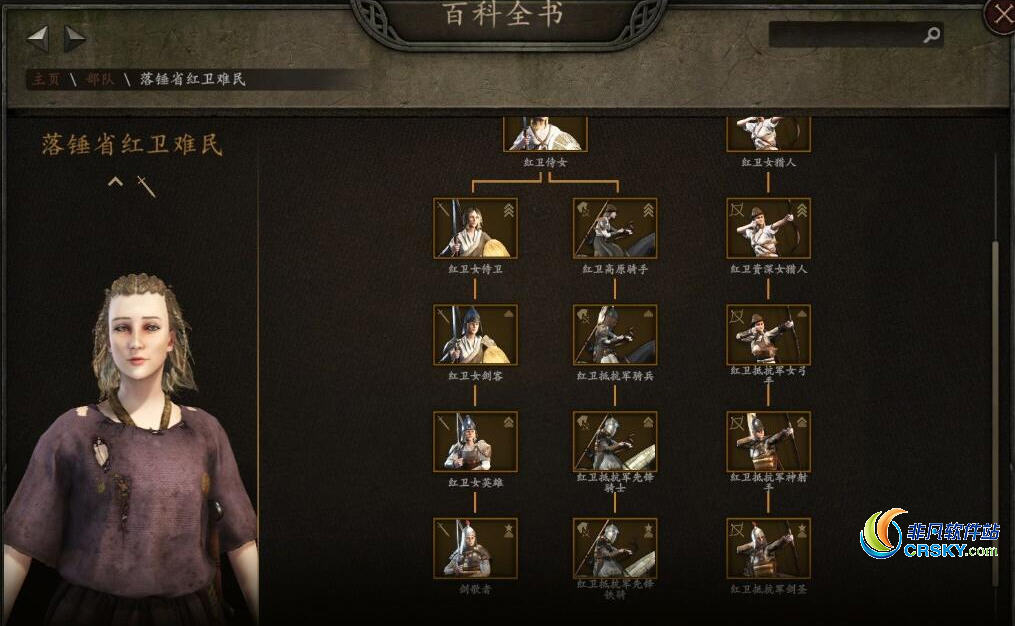Go back with the left arrow icon

[38, 39]
